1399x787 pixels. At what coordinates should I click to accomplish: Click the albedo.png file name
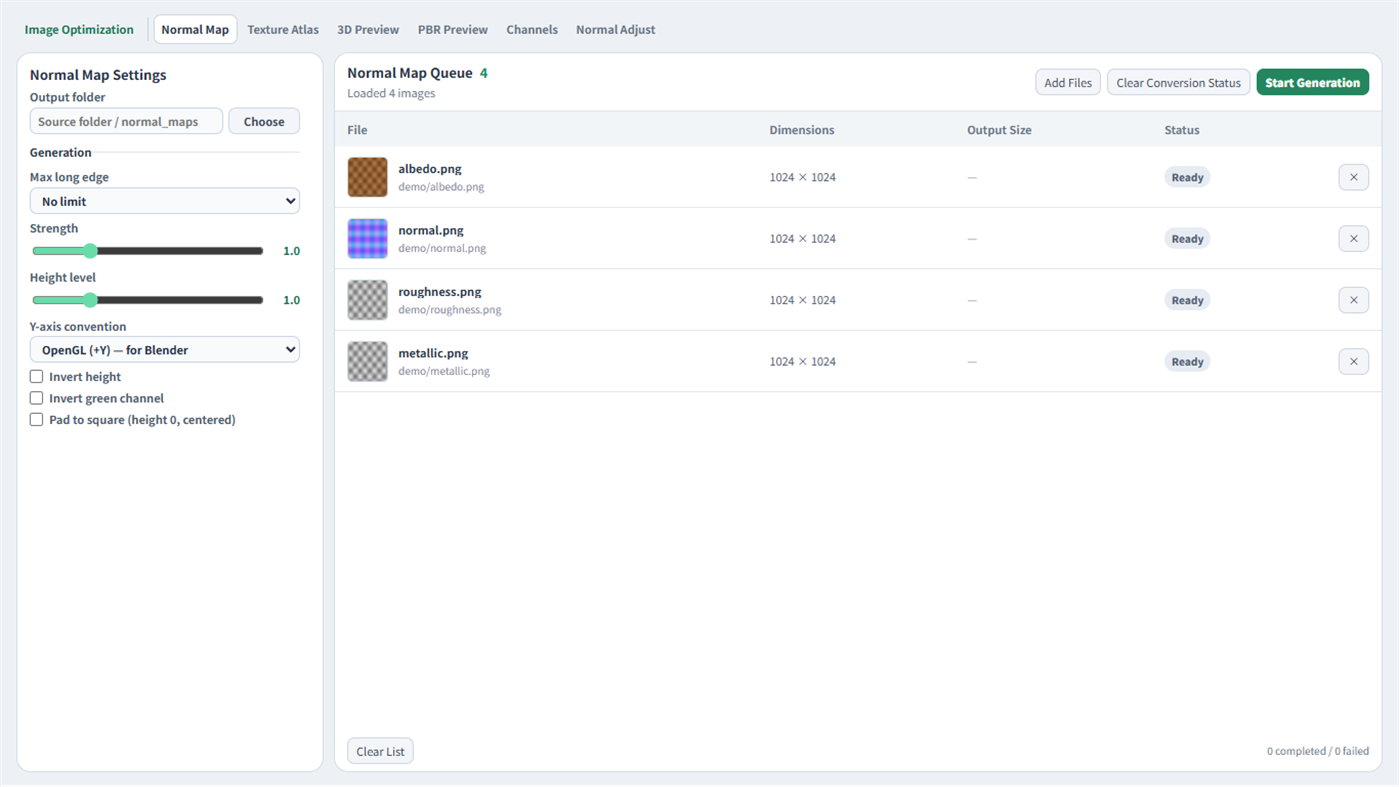coord(430,169)
